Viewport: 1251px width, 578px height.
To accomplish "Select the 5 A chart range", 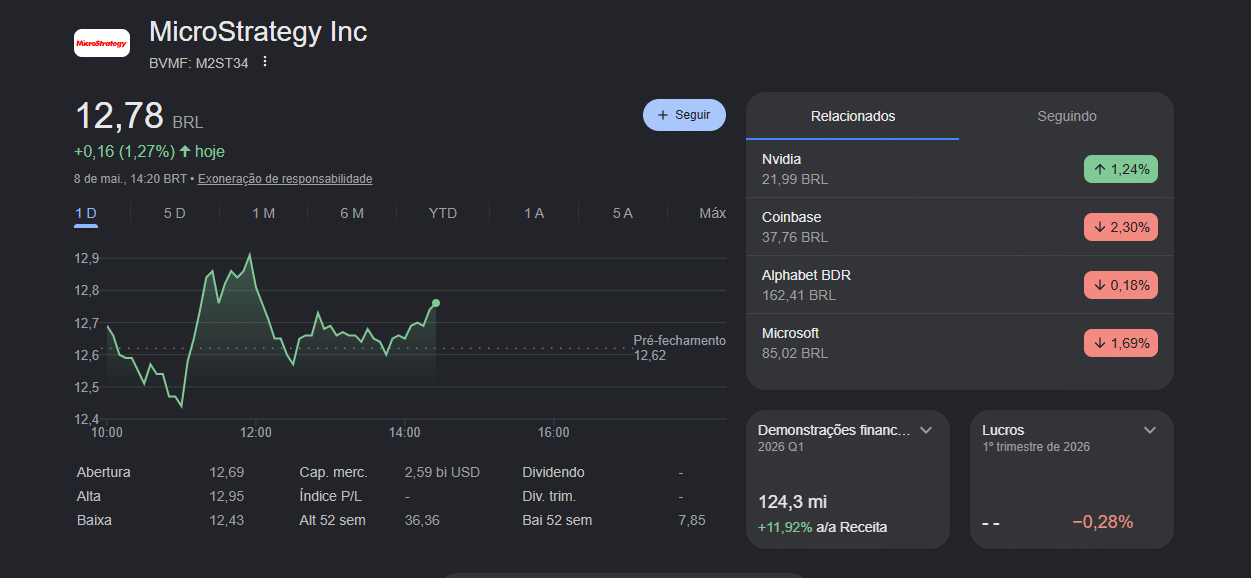I will coord(623,213).
